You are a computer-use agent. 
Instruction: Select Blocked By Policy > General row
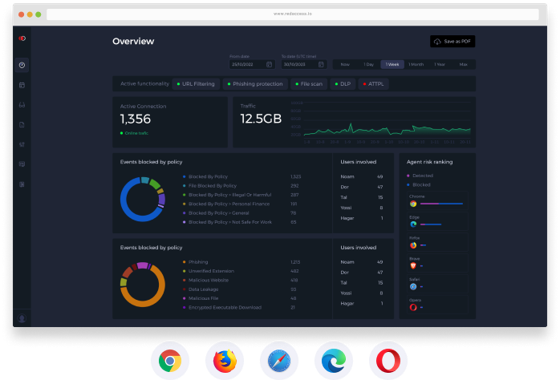(x=242, y=213)
